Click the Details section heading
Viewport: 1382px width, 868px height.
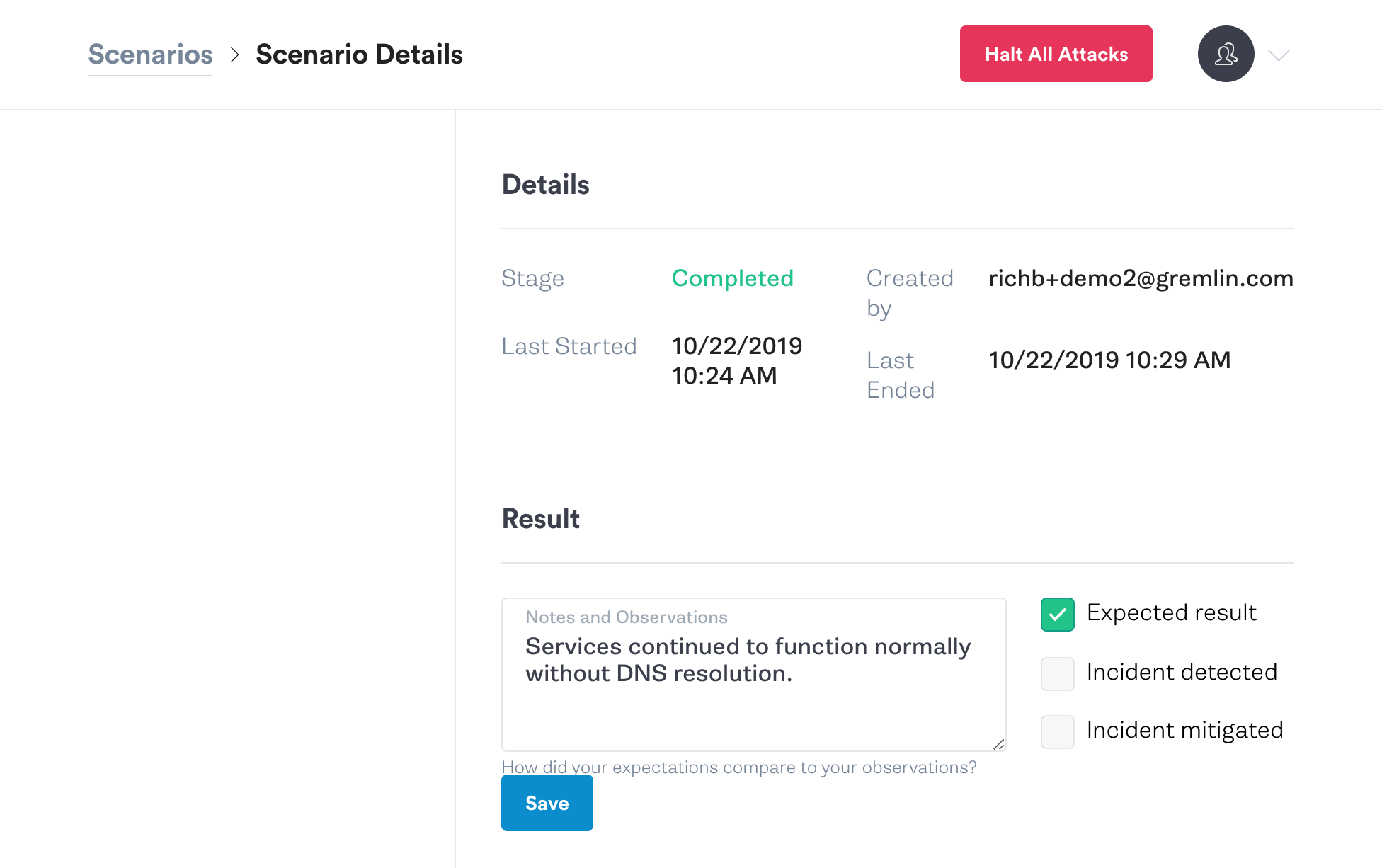click(x=545, y=185)
